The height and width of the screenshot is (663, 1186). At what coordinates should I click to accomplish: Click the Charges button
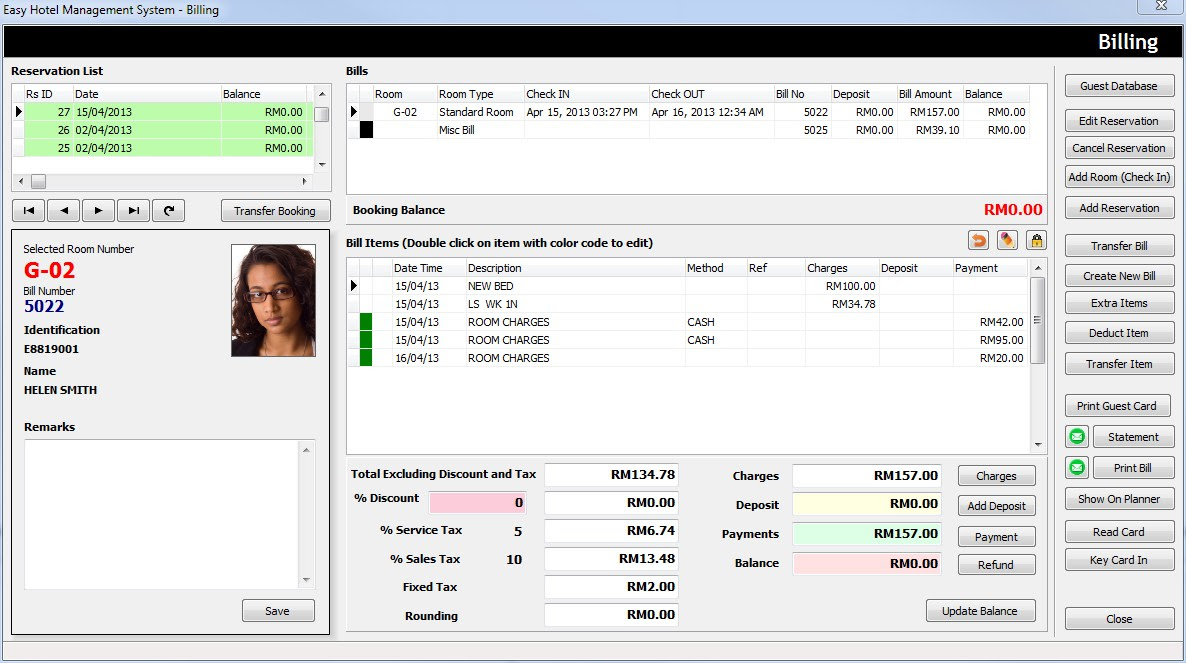coord(996,476)
